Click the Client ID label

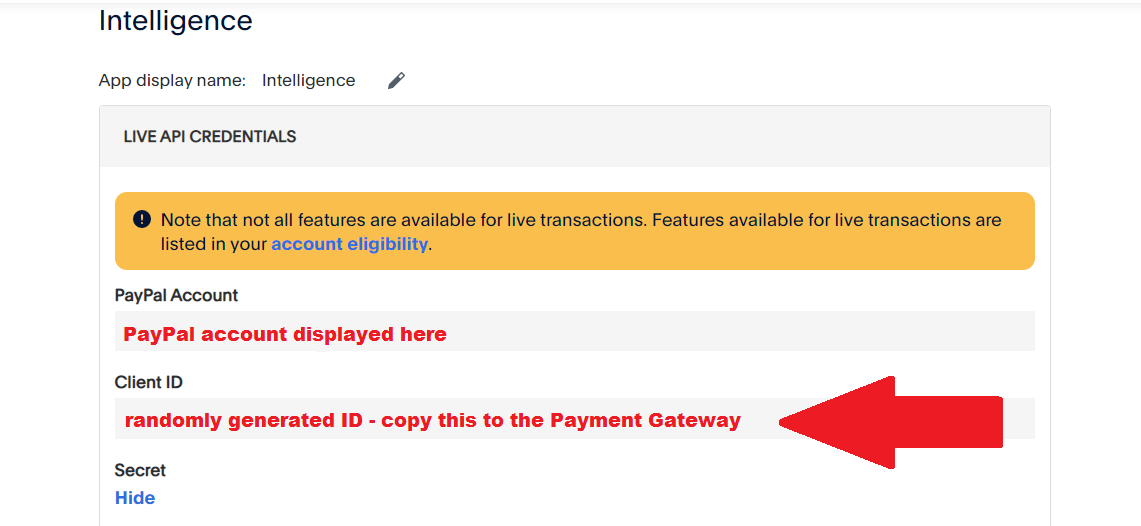[148, 382]
